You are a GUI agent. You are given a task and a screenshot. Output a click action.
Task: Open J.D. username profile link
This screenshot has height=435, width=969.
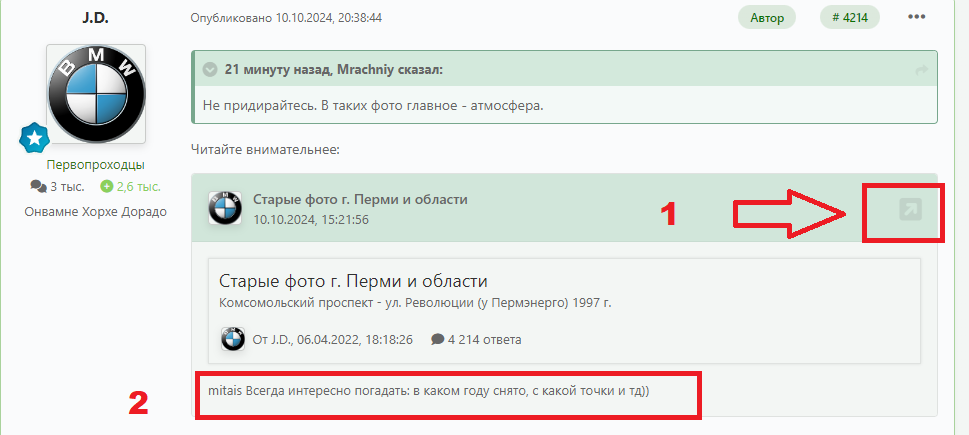tap(95, 17)
